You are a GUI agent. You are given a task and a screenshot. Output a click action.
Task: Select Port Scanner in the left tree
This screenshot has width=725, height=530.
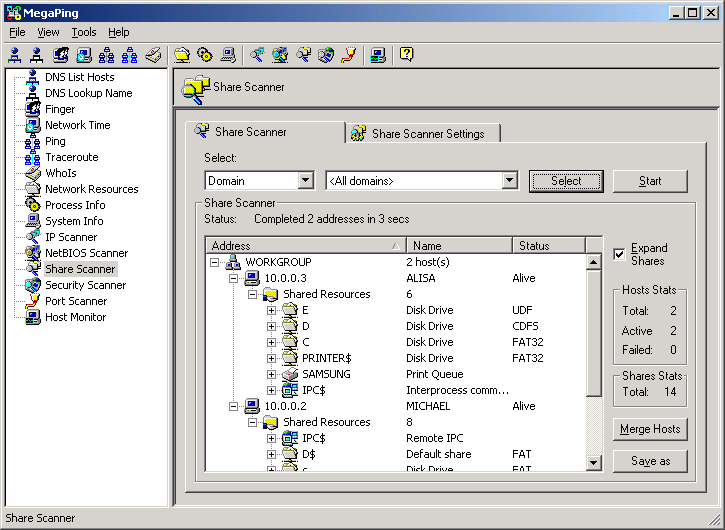pyautogui.click(x=76, y=301)
